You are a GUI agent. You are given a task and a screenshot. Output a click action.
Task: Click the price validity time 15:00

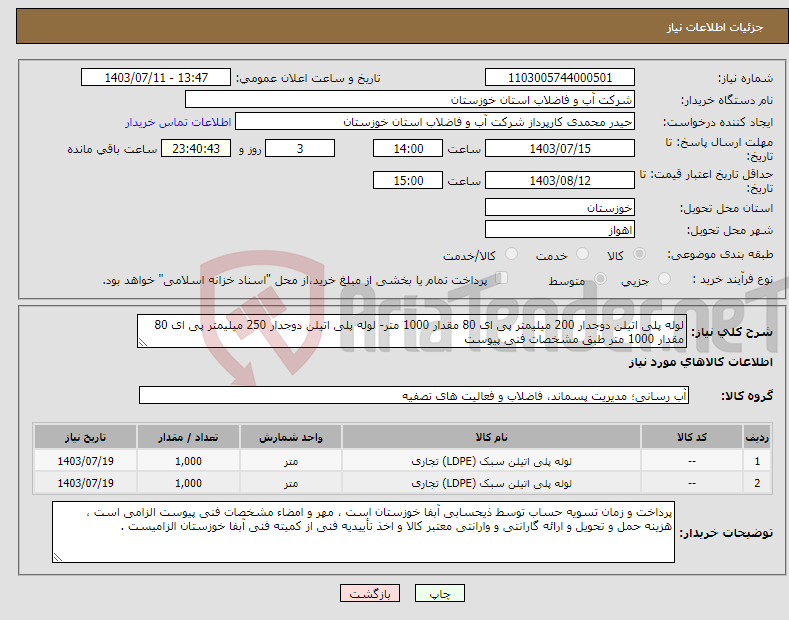408,180
